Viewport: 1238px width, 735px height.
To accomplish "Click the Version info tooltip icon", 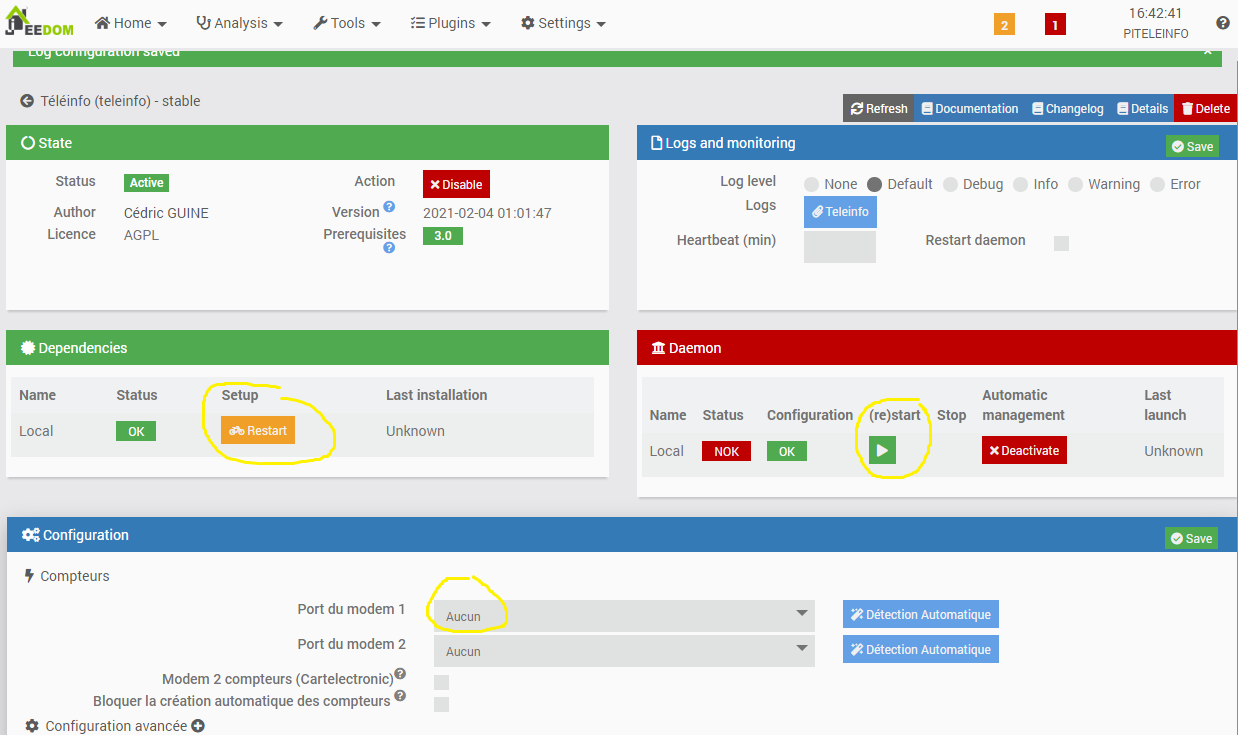I will click(x=389, y=207).
